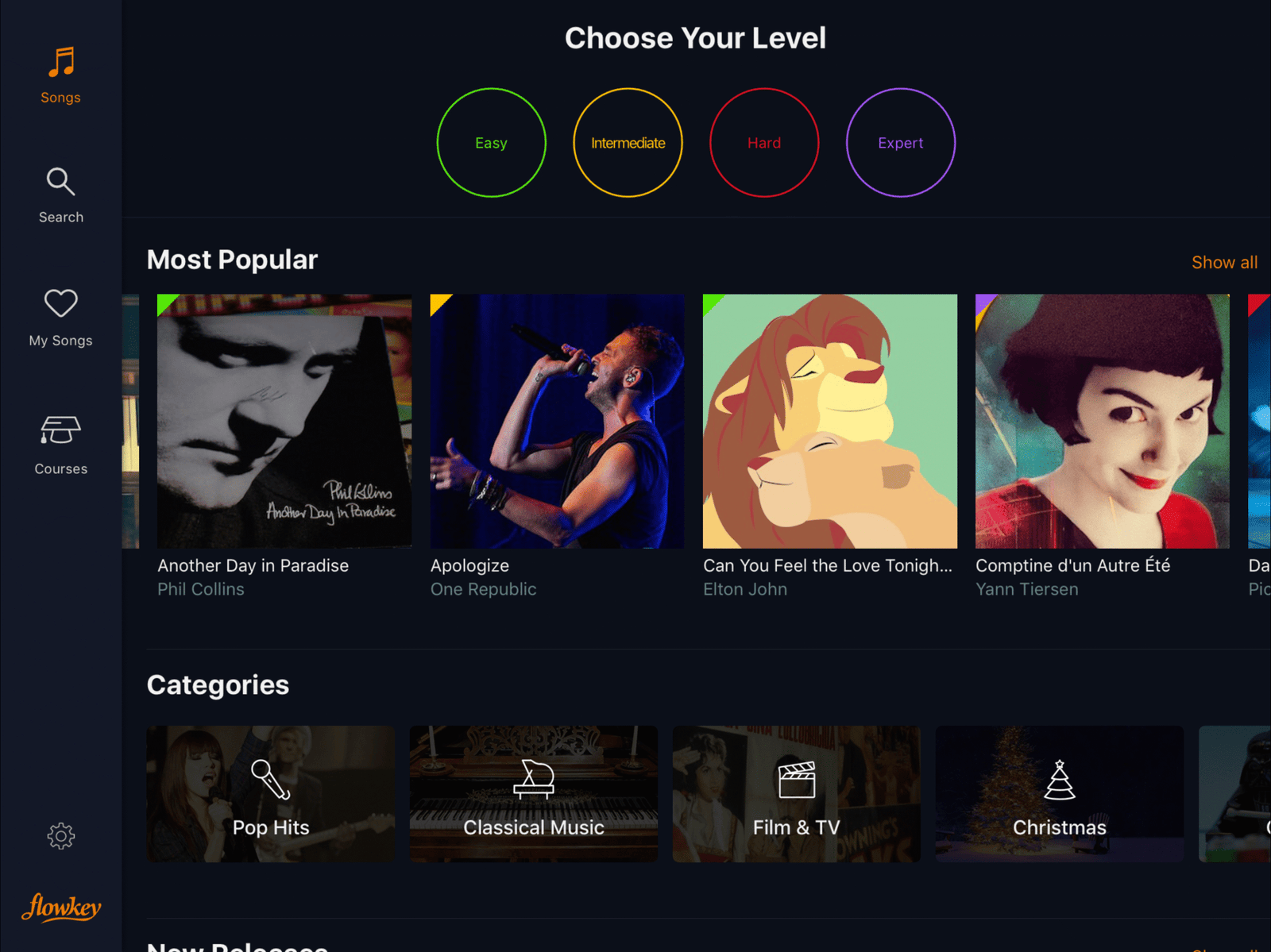Open My Songs heart icon
The width and height of the screenshot is (1271, 952).
(x=61, y=303)
